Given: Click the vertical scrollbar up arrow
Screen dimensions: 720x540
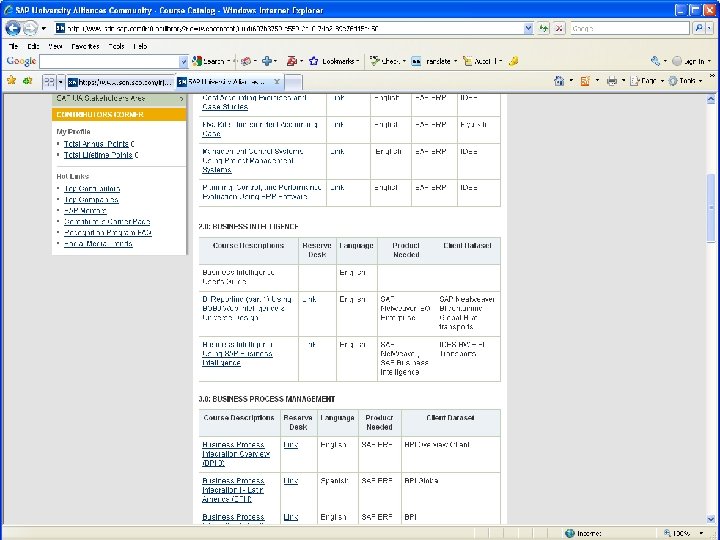Looking at the screenshot, I should [711, 99].
